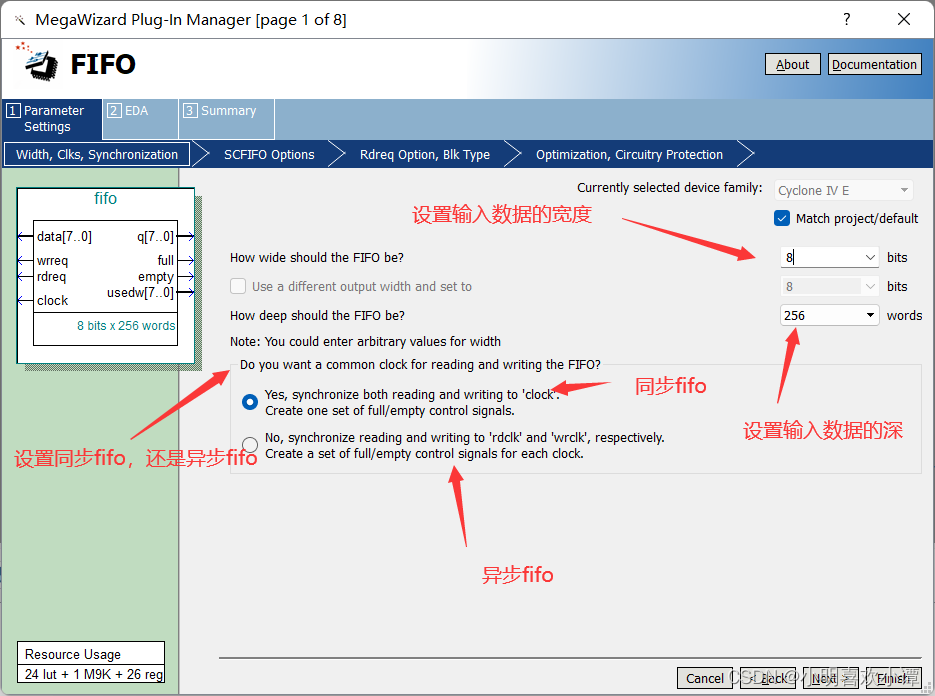Click the About button

coord(792,64)
